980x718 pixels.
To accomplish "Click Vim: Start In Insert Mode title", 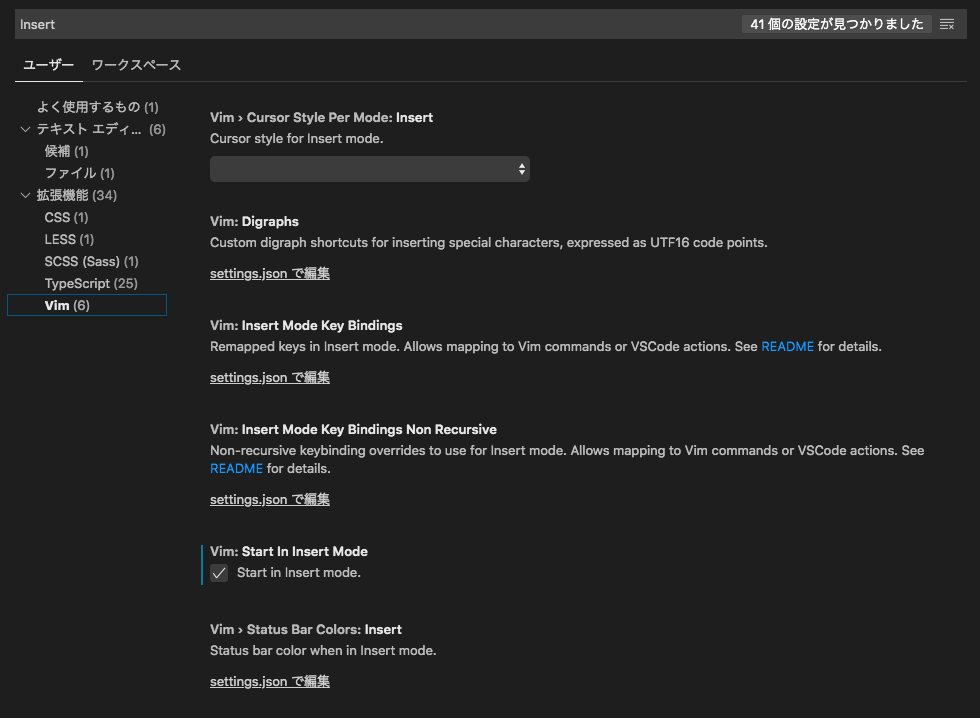I will pyautogui.click(x=289, y=552).
